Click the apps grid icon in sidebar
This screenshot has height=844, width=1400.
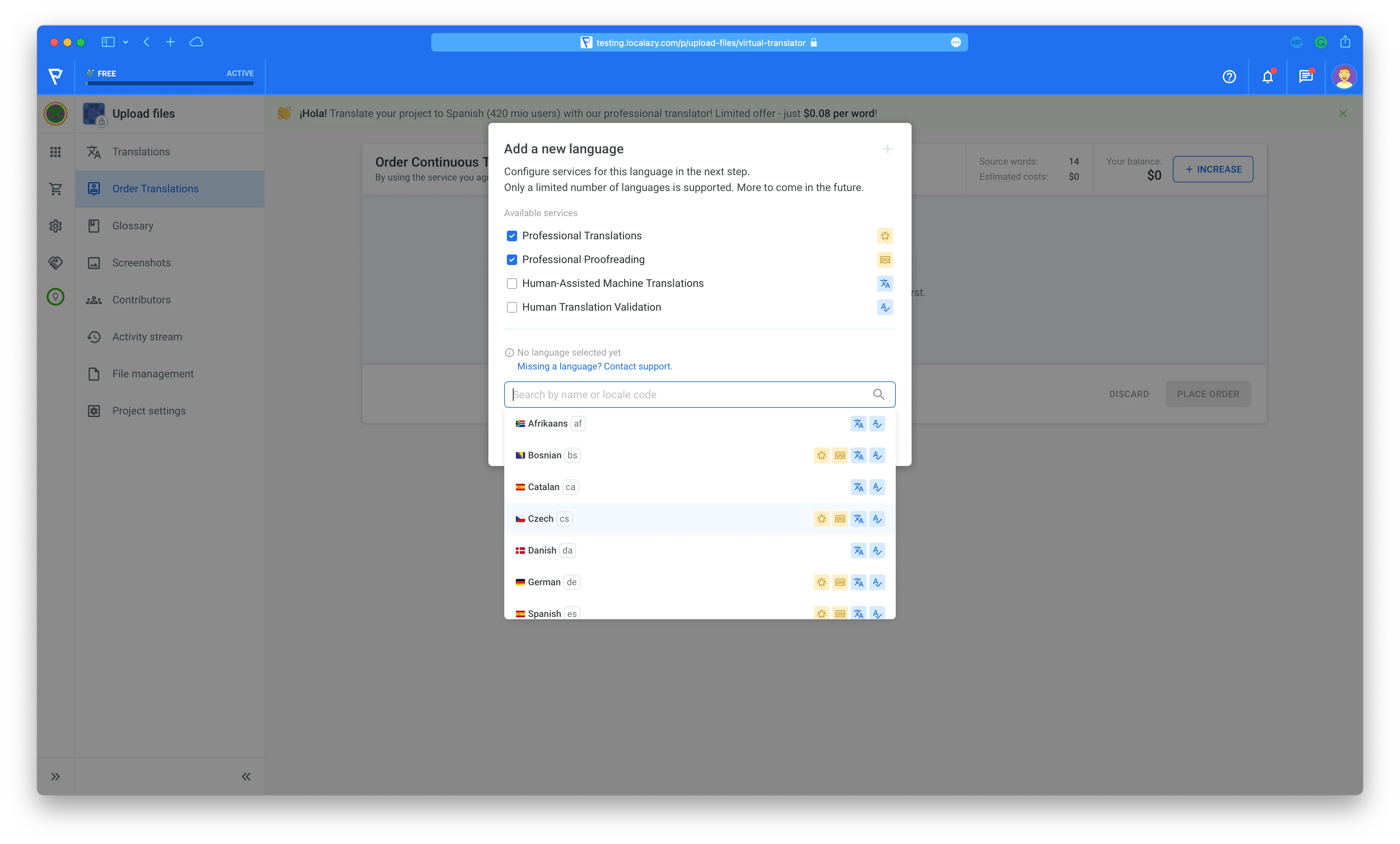click(55, 152)
